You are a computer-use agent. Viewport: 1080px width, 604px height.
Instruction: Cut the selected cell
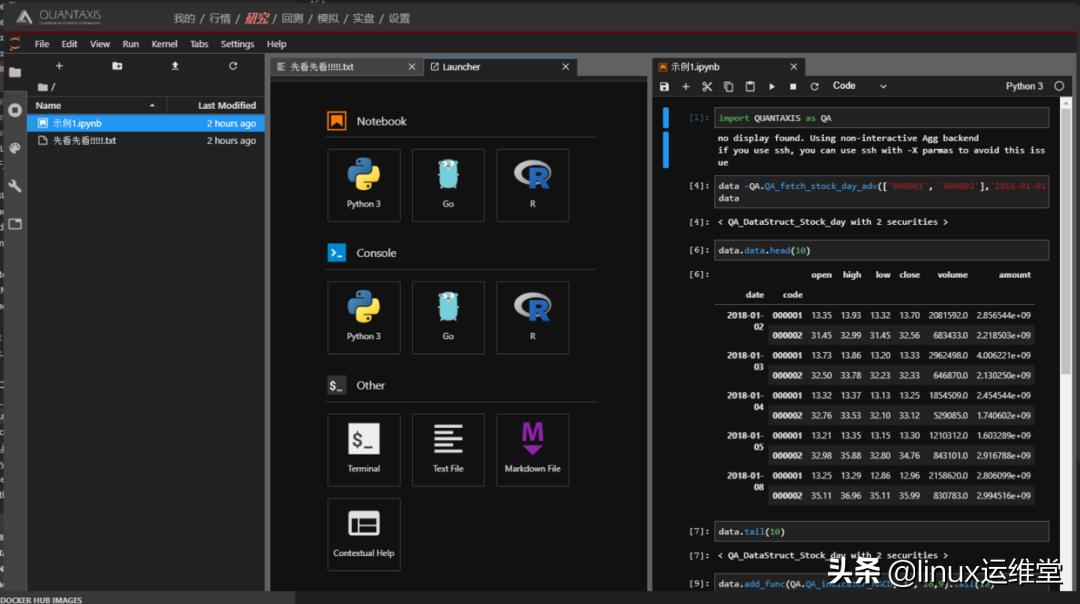pos(707,86)
